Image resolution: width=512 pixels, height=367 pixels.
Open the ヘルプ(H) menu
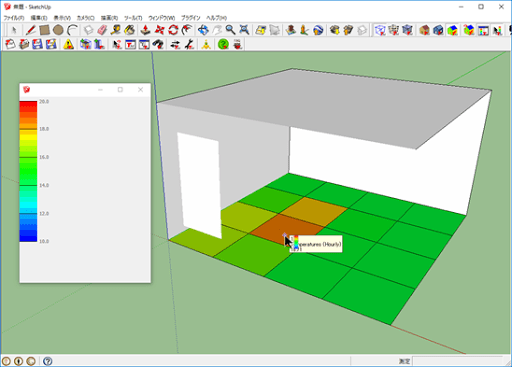(216, 18)
